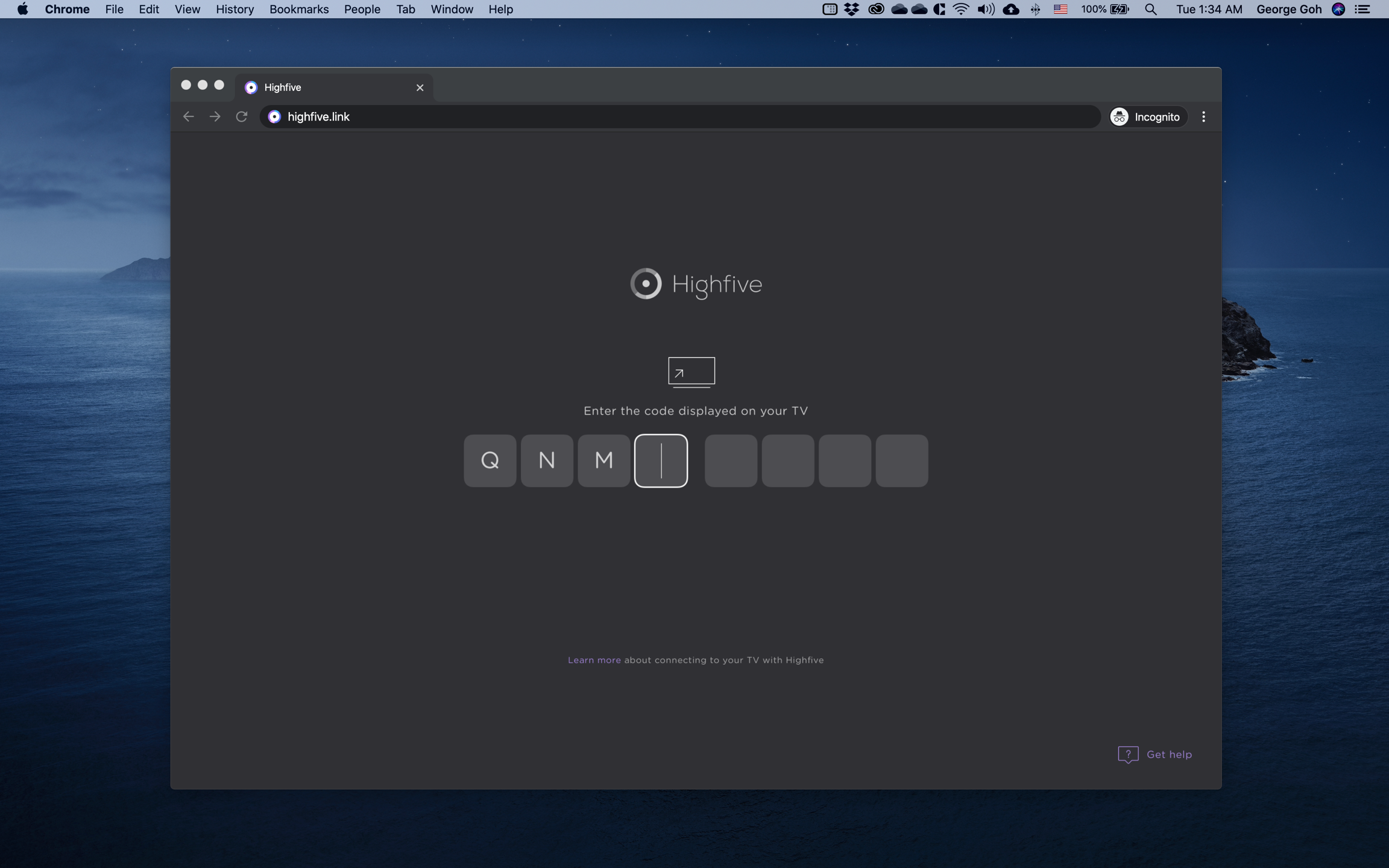Viewport: 1389px width, 868px height.
Task: Open the Tab menu
Action: (x=405, y=9)
